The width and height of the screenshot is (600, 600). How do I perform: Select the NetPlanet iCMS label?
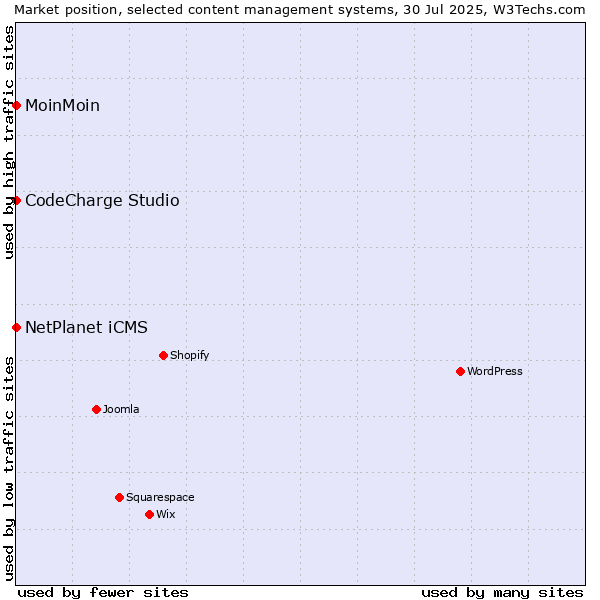[x=86, y=328]
